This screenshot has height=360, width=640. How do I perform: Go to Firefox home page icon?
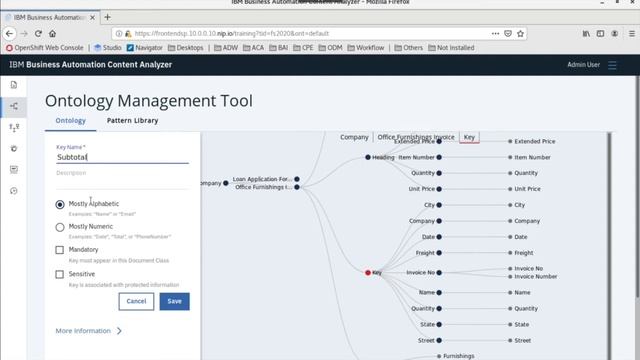point(52,33)
